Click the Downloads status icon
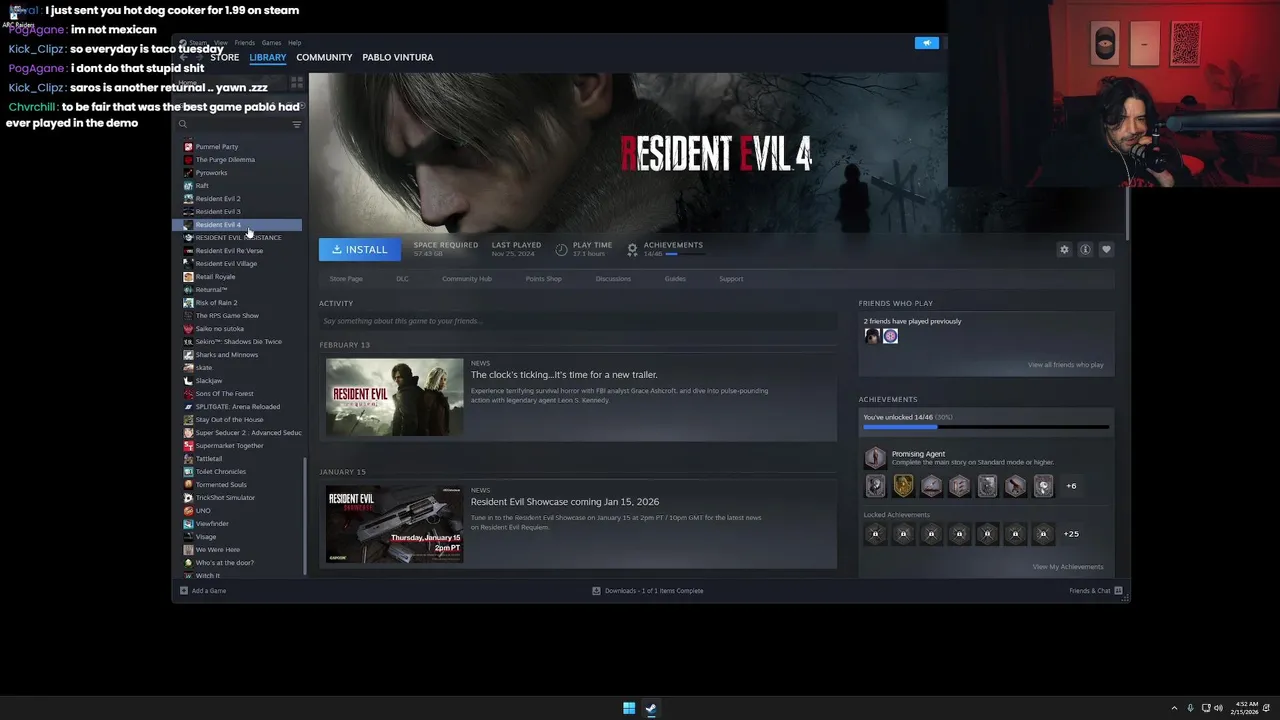The height and width of the screenshot is (720, 1280). [x=597, y=591]
